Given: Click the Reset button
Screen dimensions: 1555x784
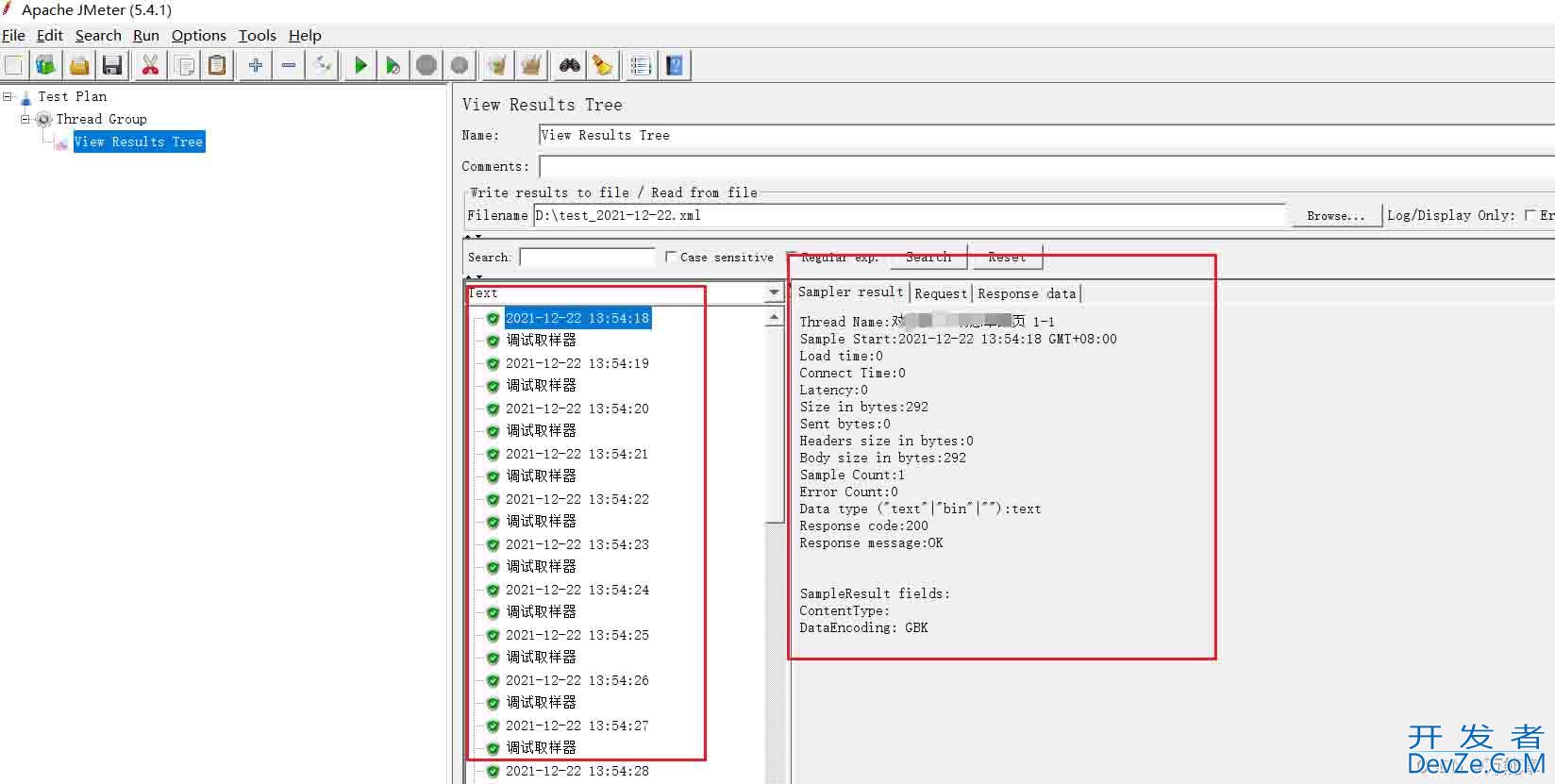Looking at the screenshot, I should tap(1006, 257).
